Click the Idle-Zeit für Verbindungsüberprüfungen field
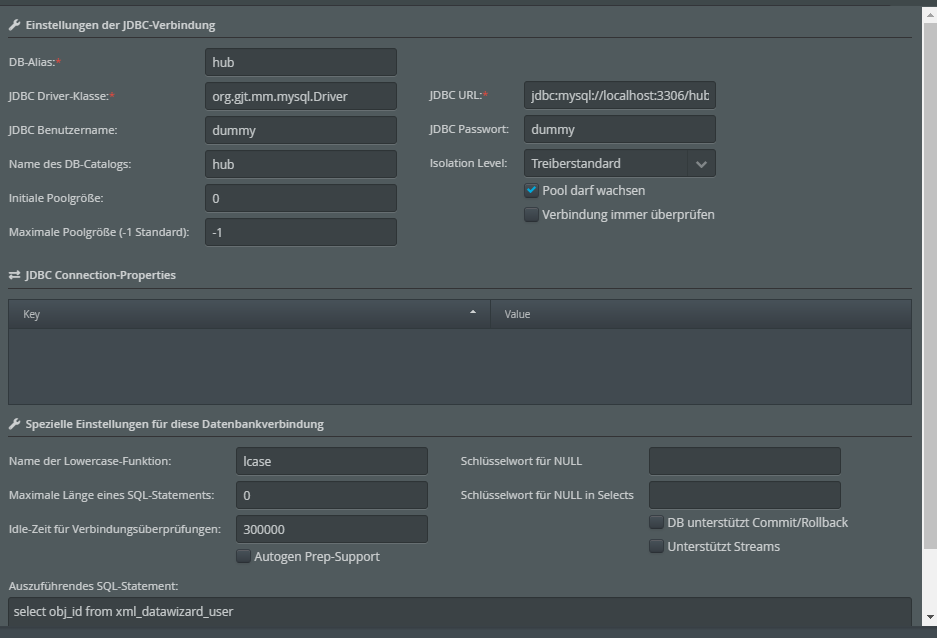 point(331,529)
